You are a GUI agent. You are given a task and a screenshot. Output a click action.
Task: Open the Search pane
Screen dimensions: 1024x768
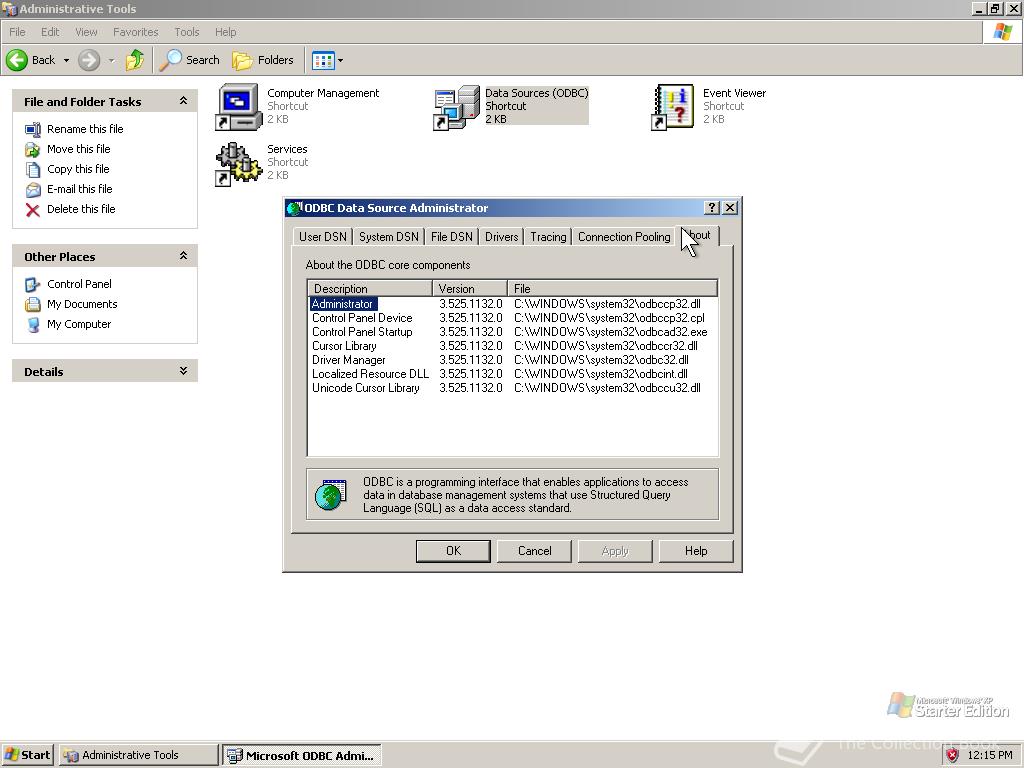[190, 60]
